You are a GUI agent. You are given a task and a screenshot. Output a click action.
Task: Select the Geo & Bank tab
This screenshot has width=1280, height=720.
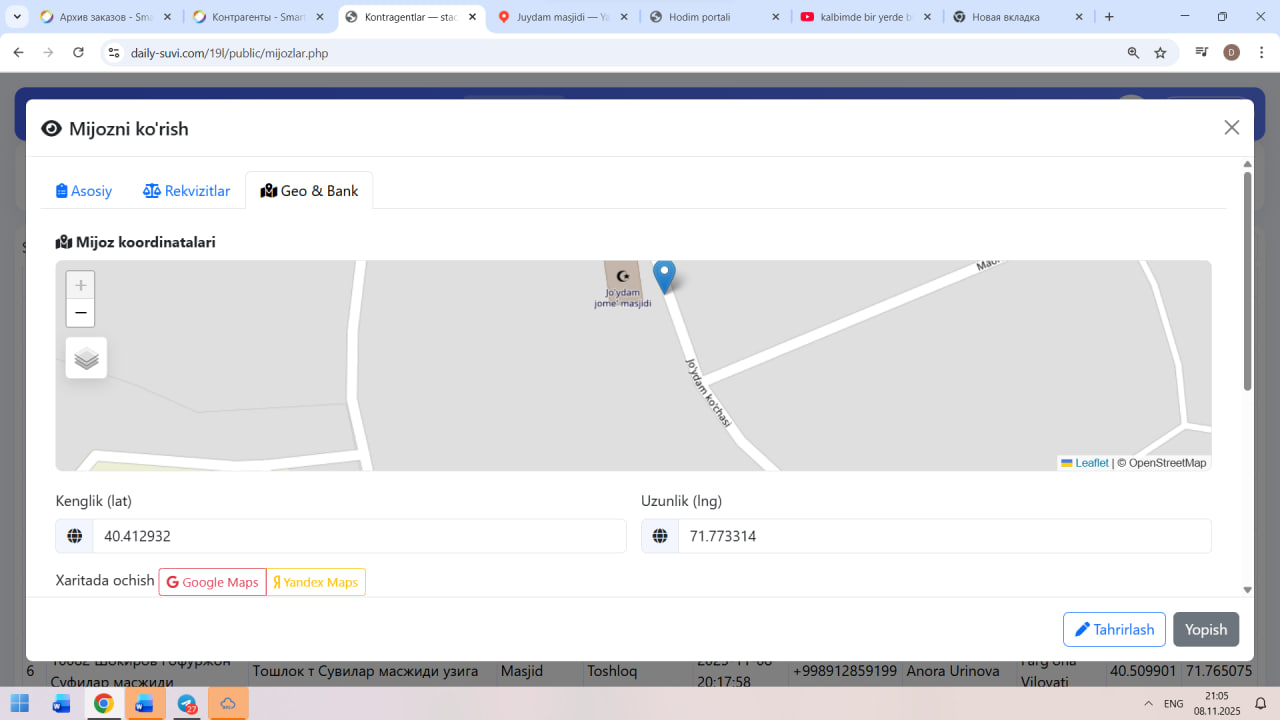pyautogui.click(x=309, y=191)
